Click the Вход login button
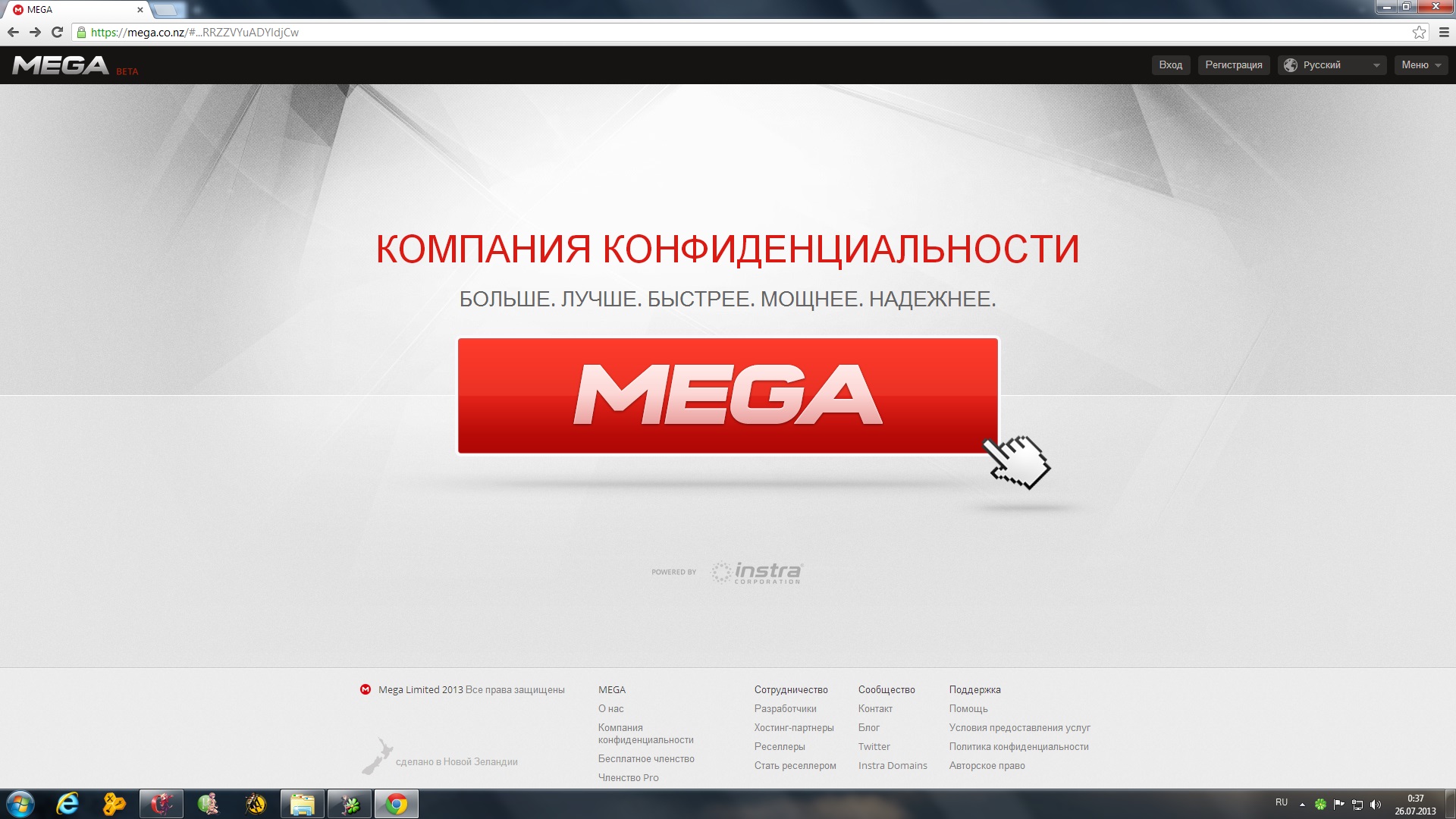This screenshot has height=819, width=1456. point(1171,65)
